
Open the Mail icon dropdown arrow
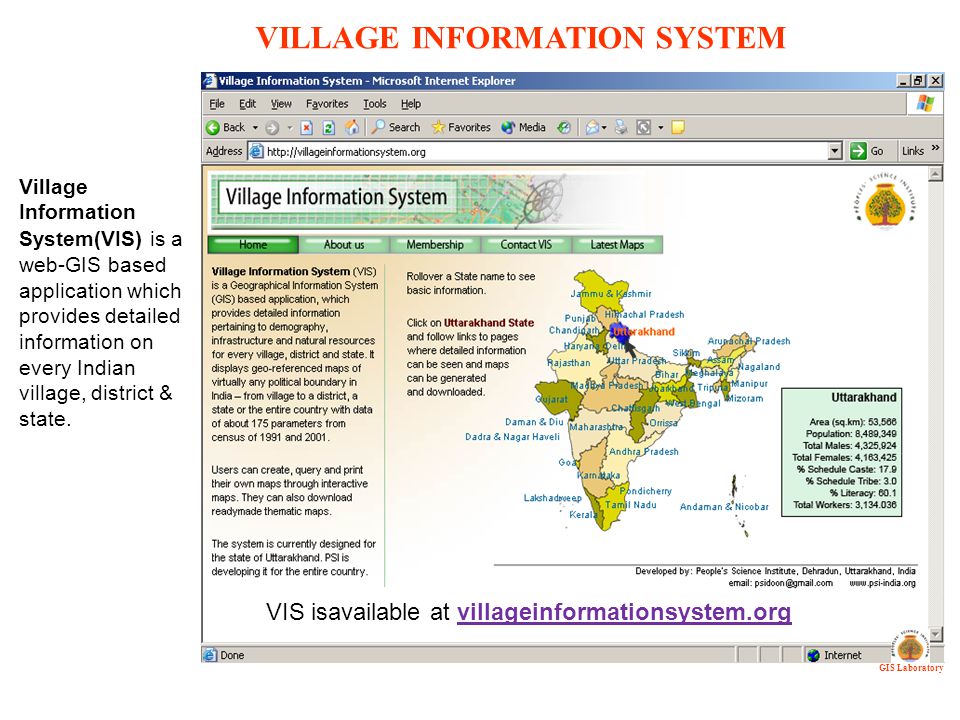click(604, 128)
